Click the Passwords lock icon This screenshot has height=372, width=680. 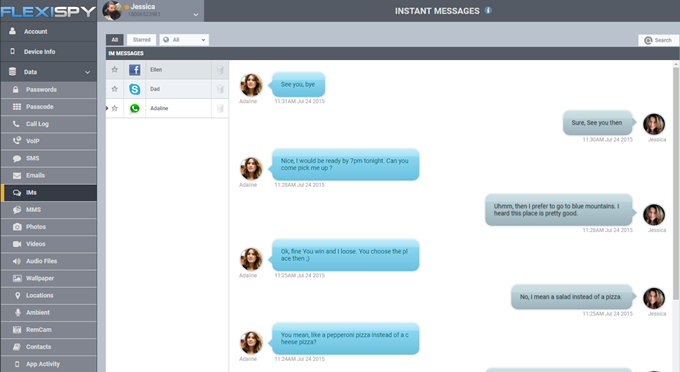(x=16, y=90)
